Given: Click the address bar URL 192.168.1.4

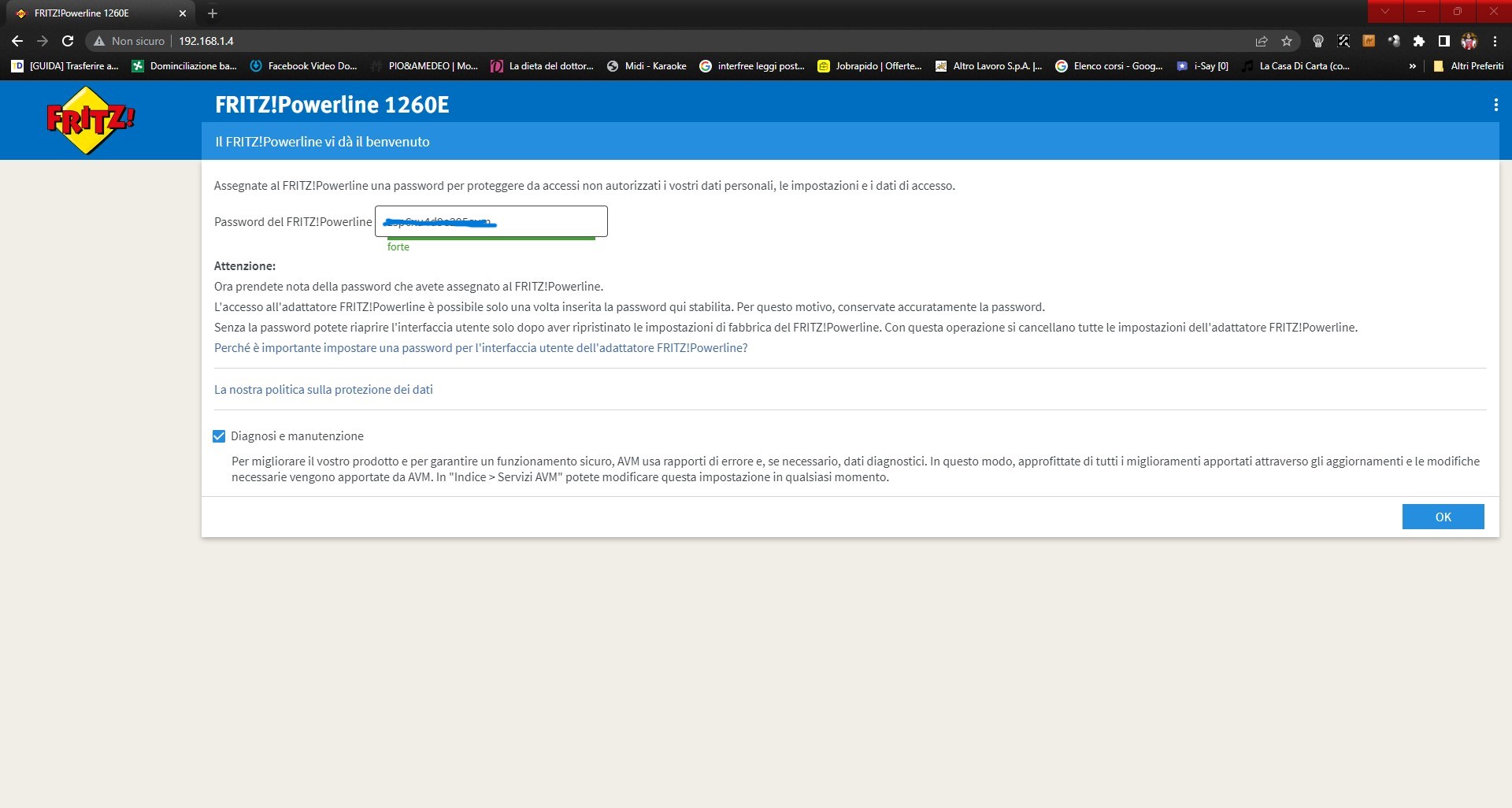Looking at the screenshot, I should click(x=206, y=41).
